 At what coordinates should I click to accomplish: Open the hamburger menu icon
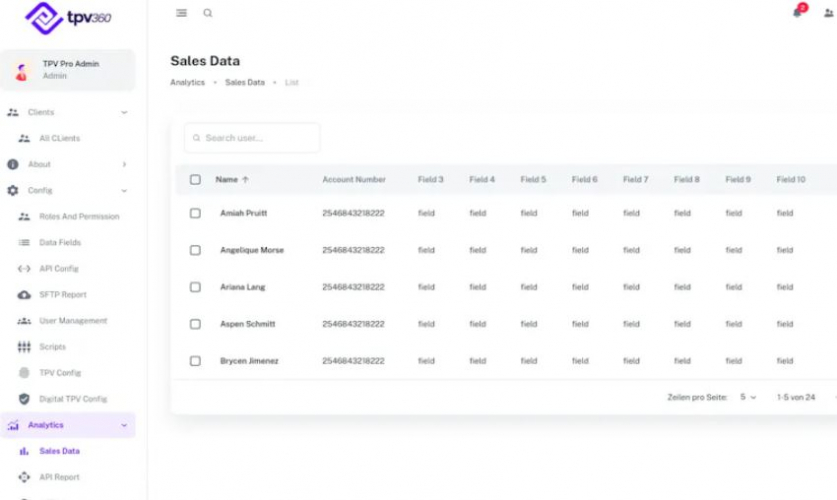(181, 13)
